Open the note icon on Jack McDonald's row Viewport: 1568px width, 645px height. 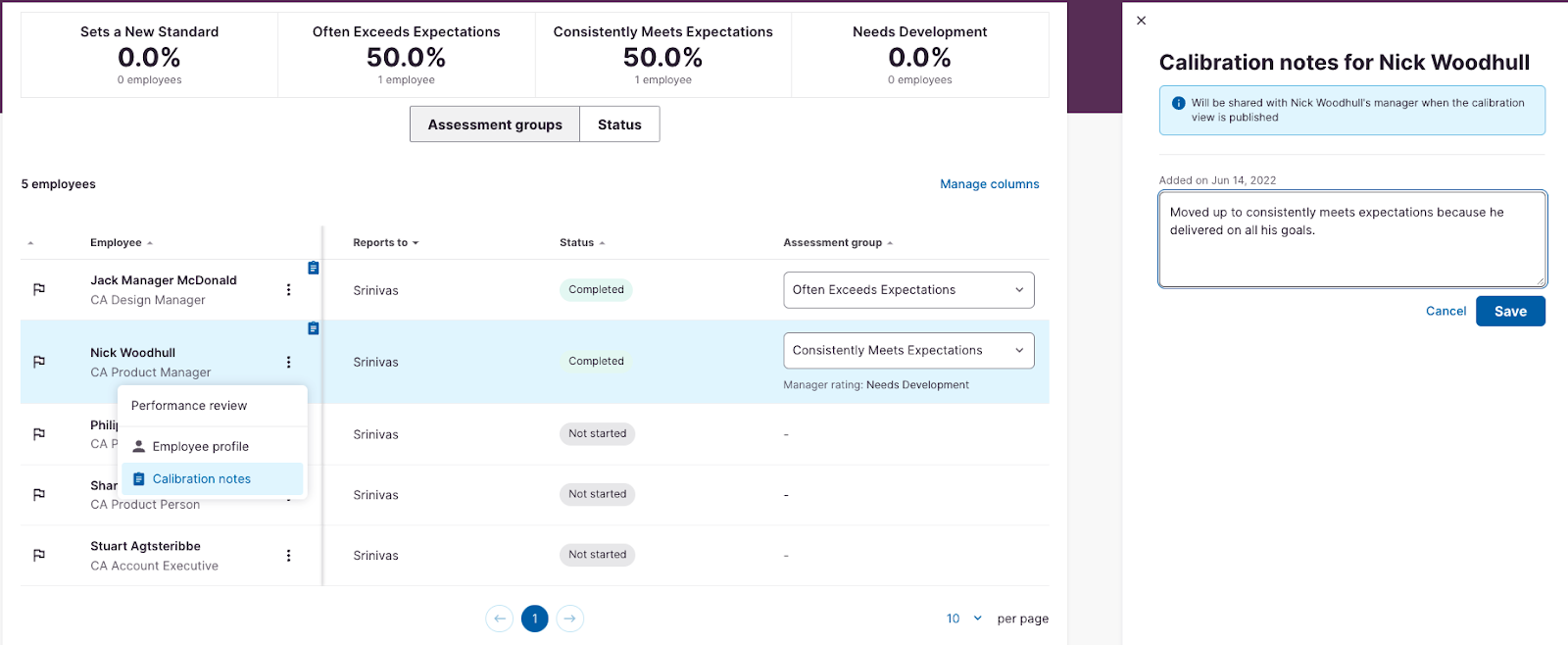[x=314, y=268]
